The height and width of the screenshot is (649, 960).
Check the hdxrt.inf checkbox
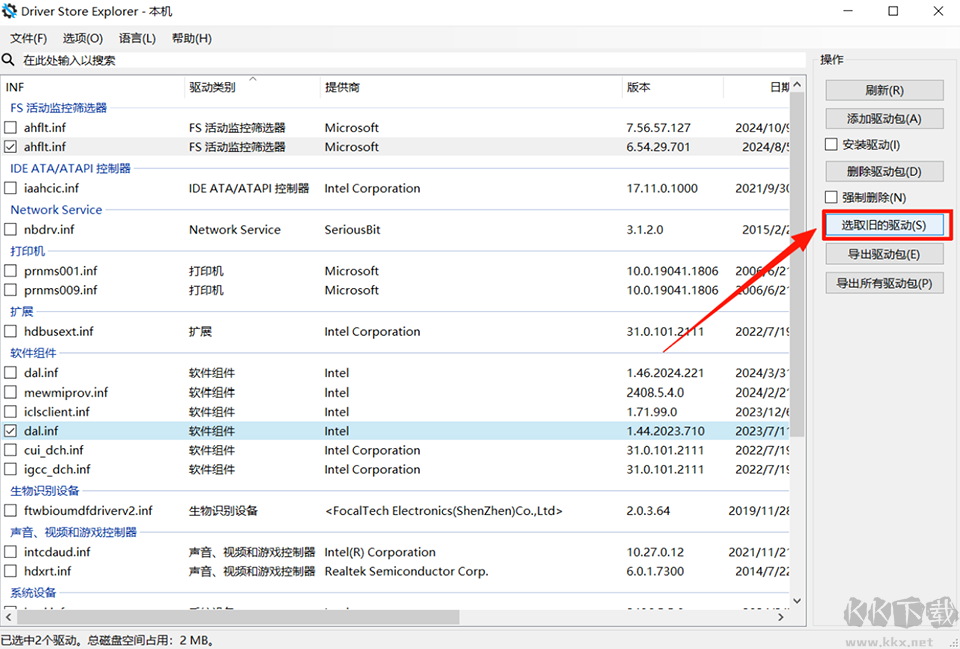tap(10, 571)
